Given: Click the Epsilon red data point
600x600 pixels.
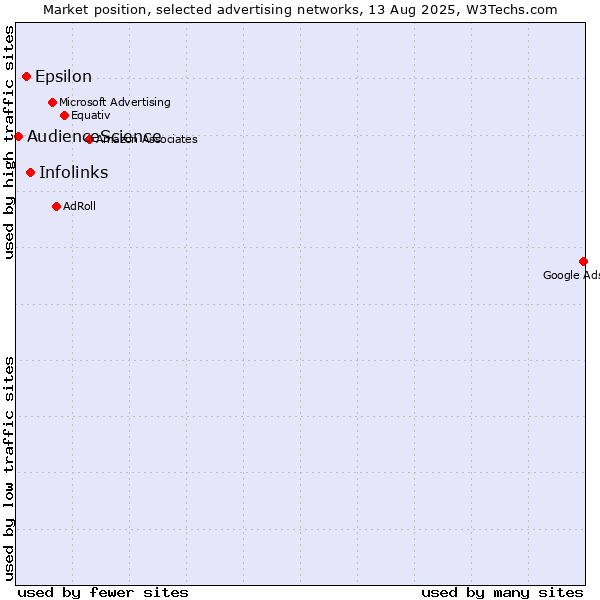Looking at the screenshot, I should pos(26,77).
